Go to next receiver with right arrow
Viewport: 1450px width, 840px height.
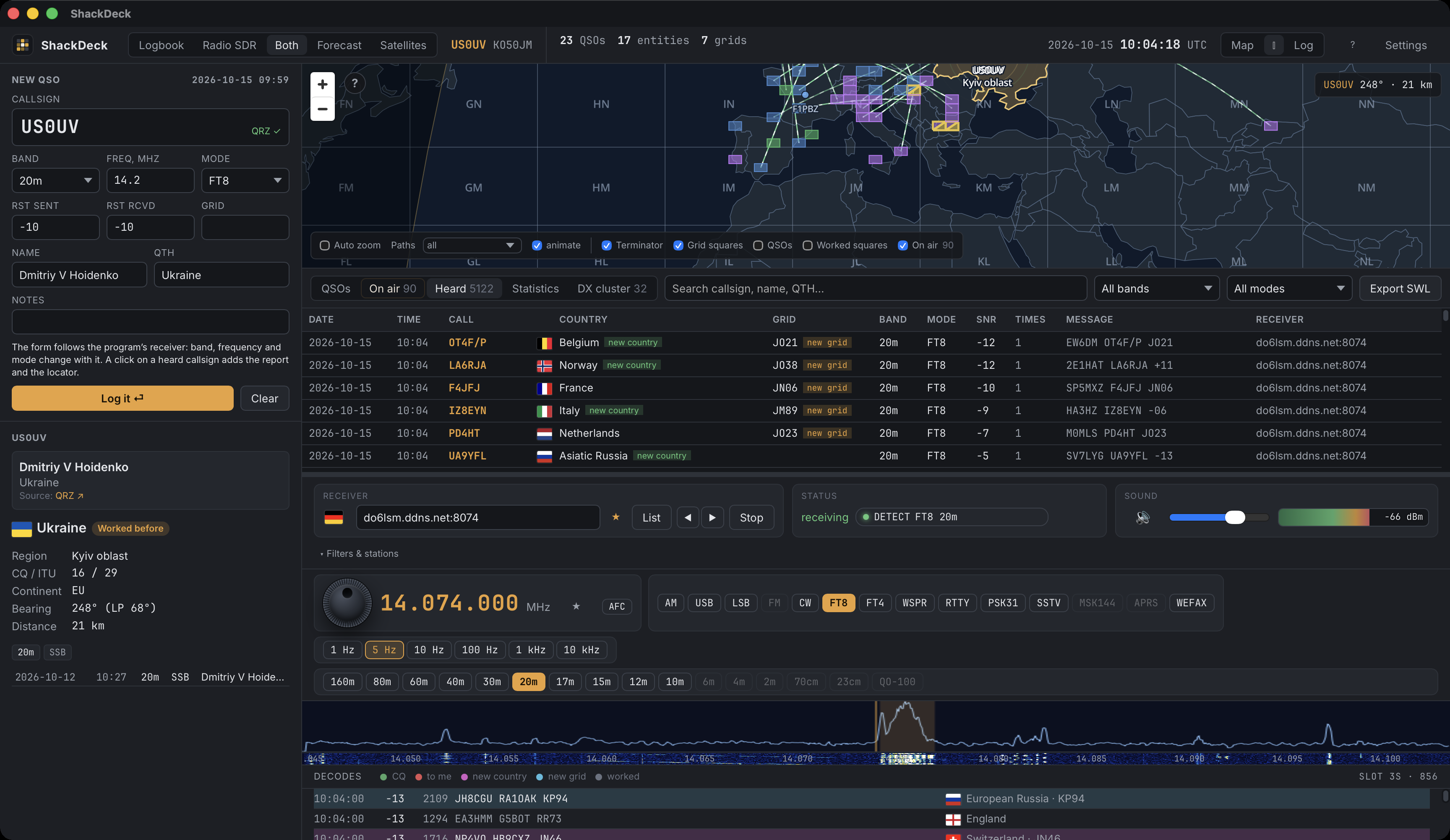tap(712, 517)
